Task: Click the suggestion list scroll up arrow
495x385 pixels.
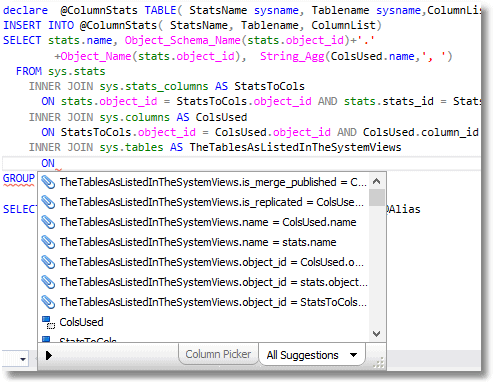Action: click(x=377, y=181)
